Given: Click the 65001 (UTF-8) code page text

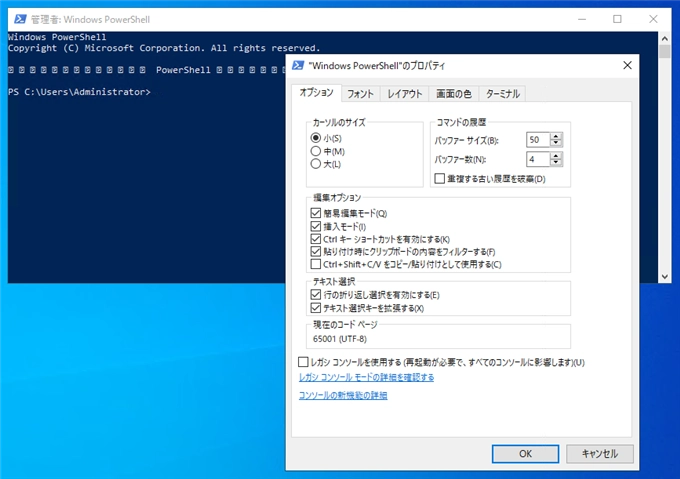Looking at the screenshot, I should (340, 339).
